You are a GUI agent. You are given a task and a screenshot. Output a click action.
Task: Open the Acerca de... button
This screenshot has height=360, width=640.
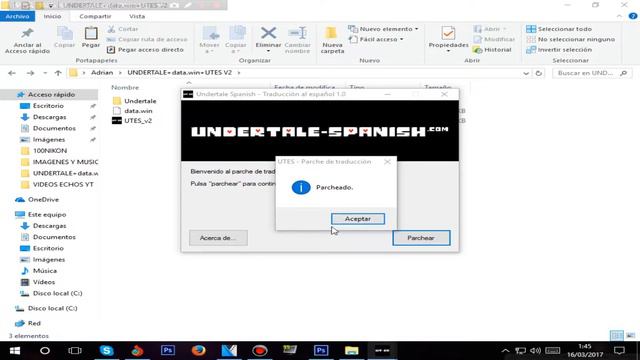[x=218, y=238]
